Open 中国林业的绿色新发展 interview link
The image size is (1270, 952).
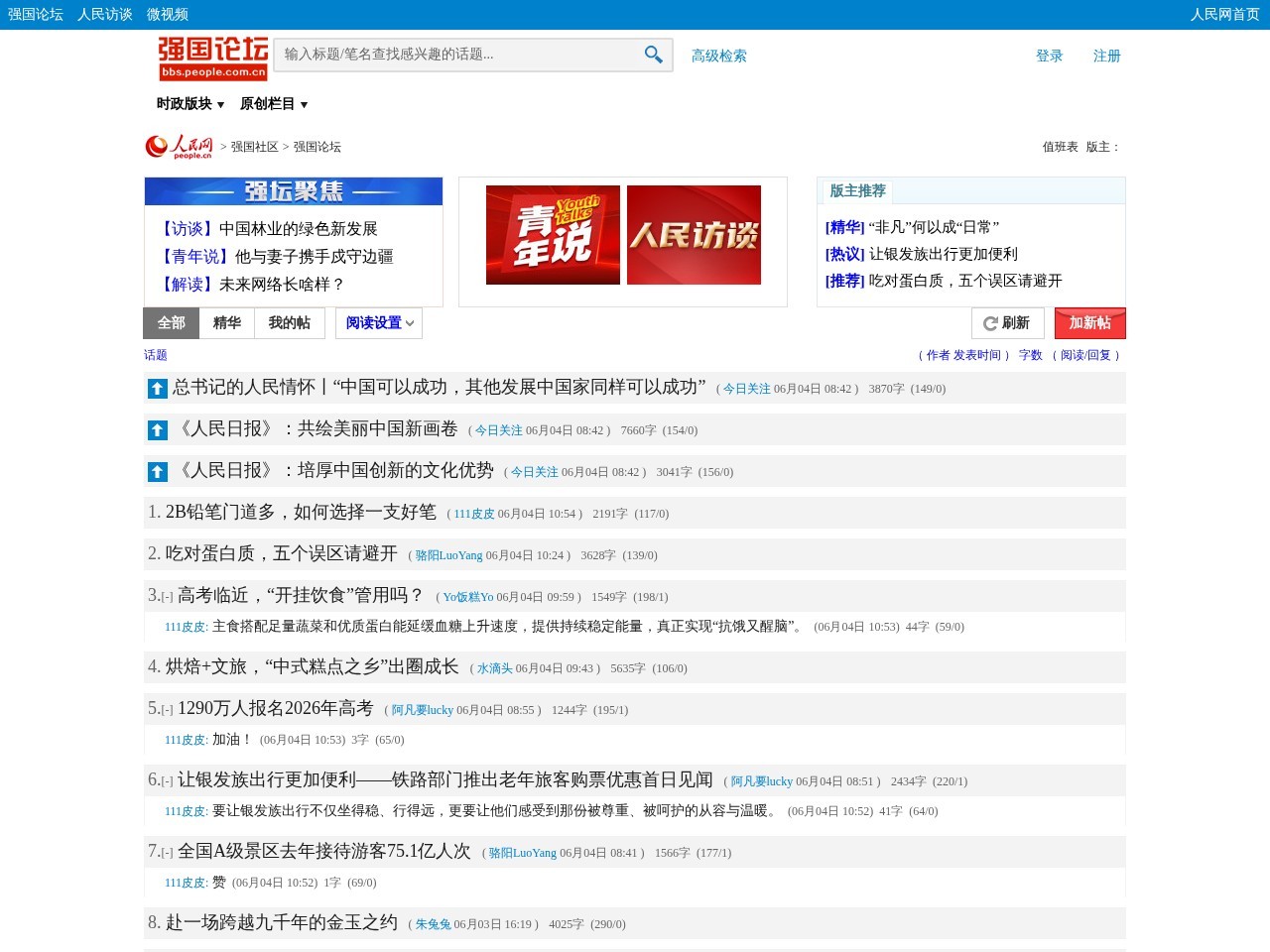pos(298,229)
